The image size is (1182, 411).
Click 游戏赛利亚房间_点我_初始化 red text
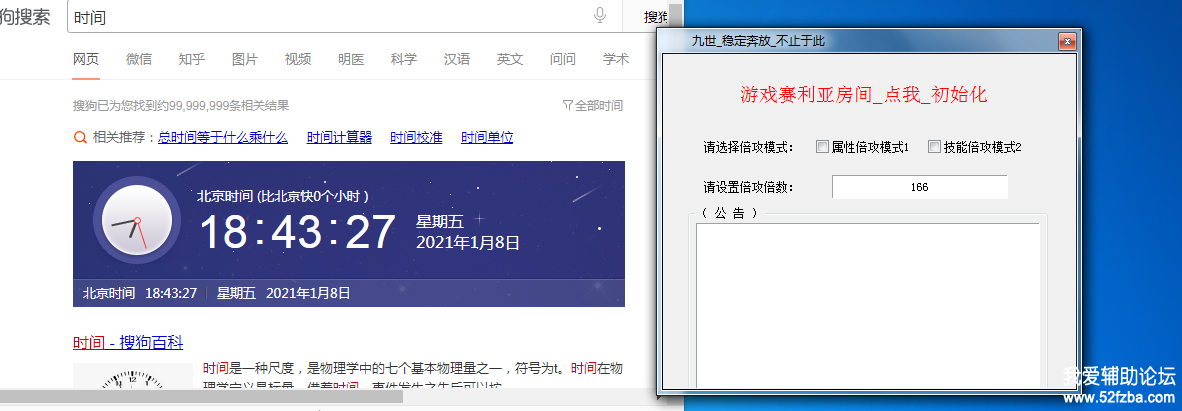(864, 95)
